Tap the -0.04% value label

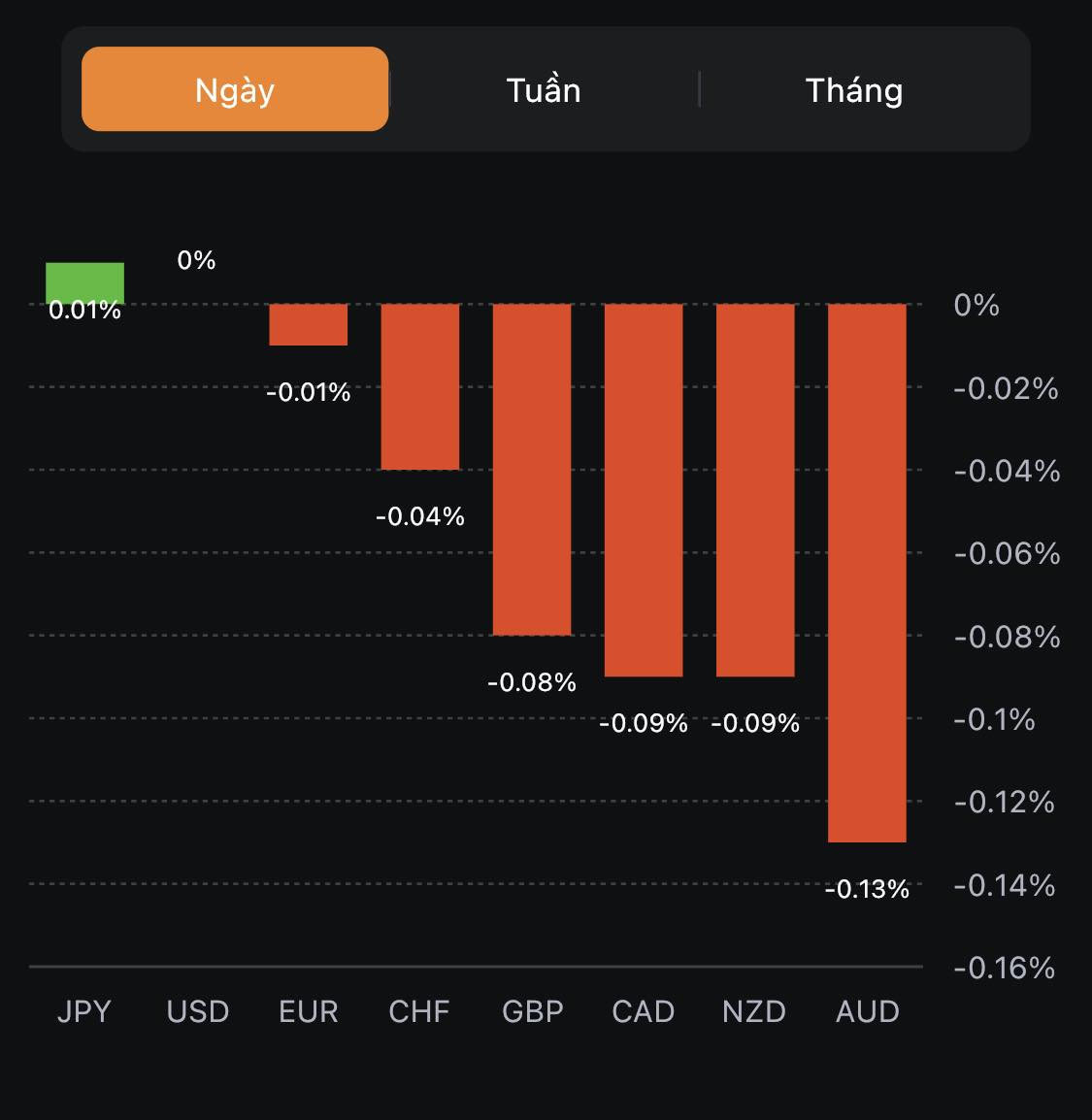[x=419, y=516]
